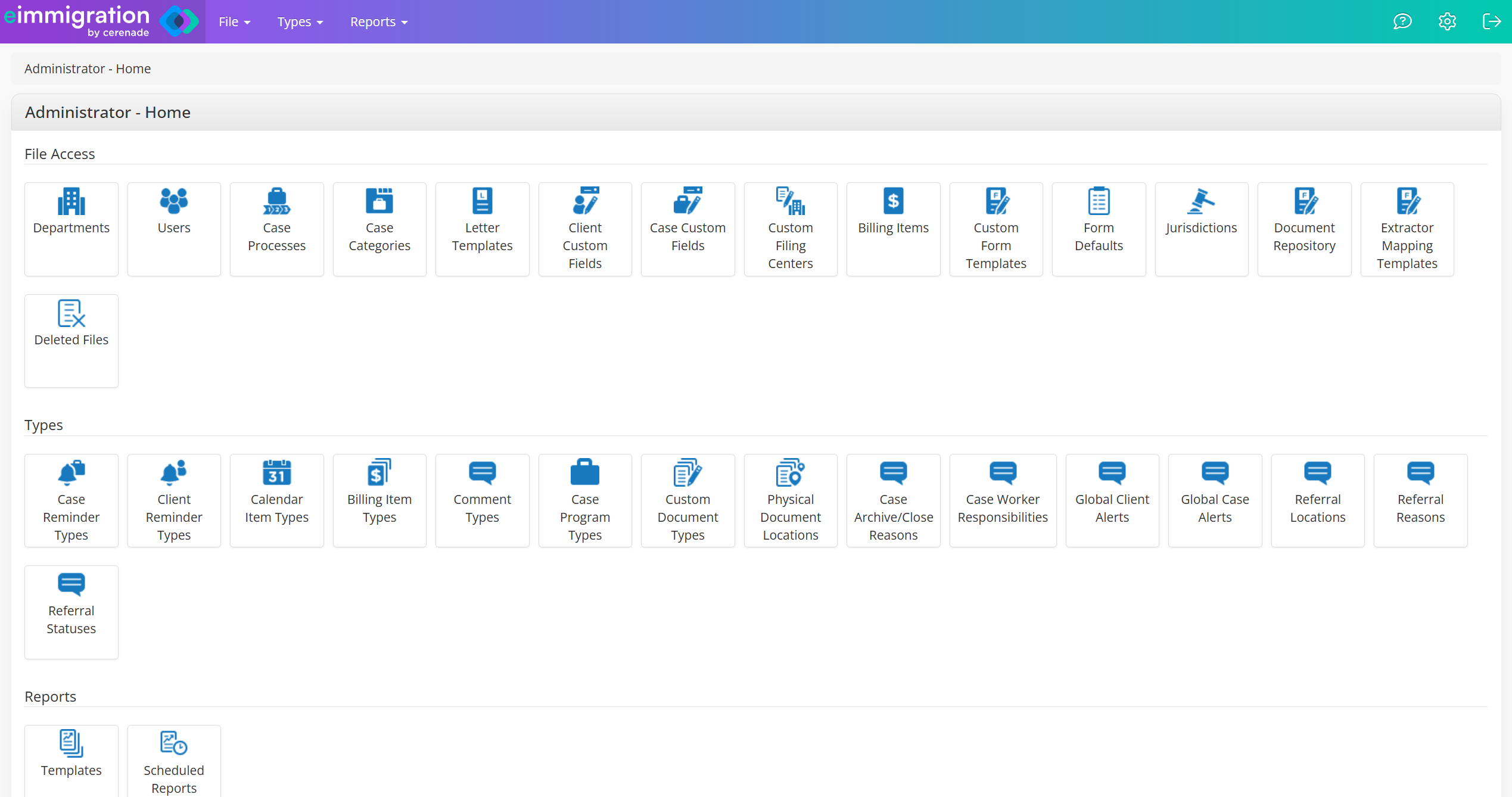Expand the Types dropdown menu

(x=300, y=22)
